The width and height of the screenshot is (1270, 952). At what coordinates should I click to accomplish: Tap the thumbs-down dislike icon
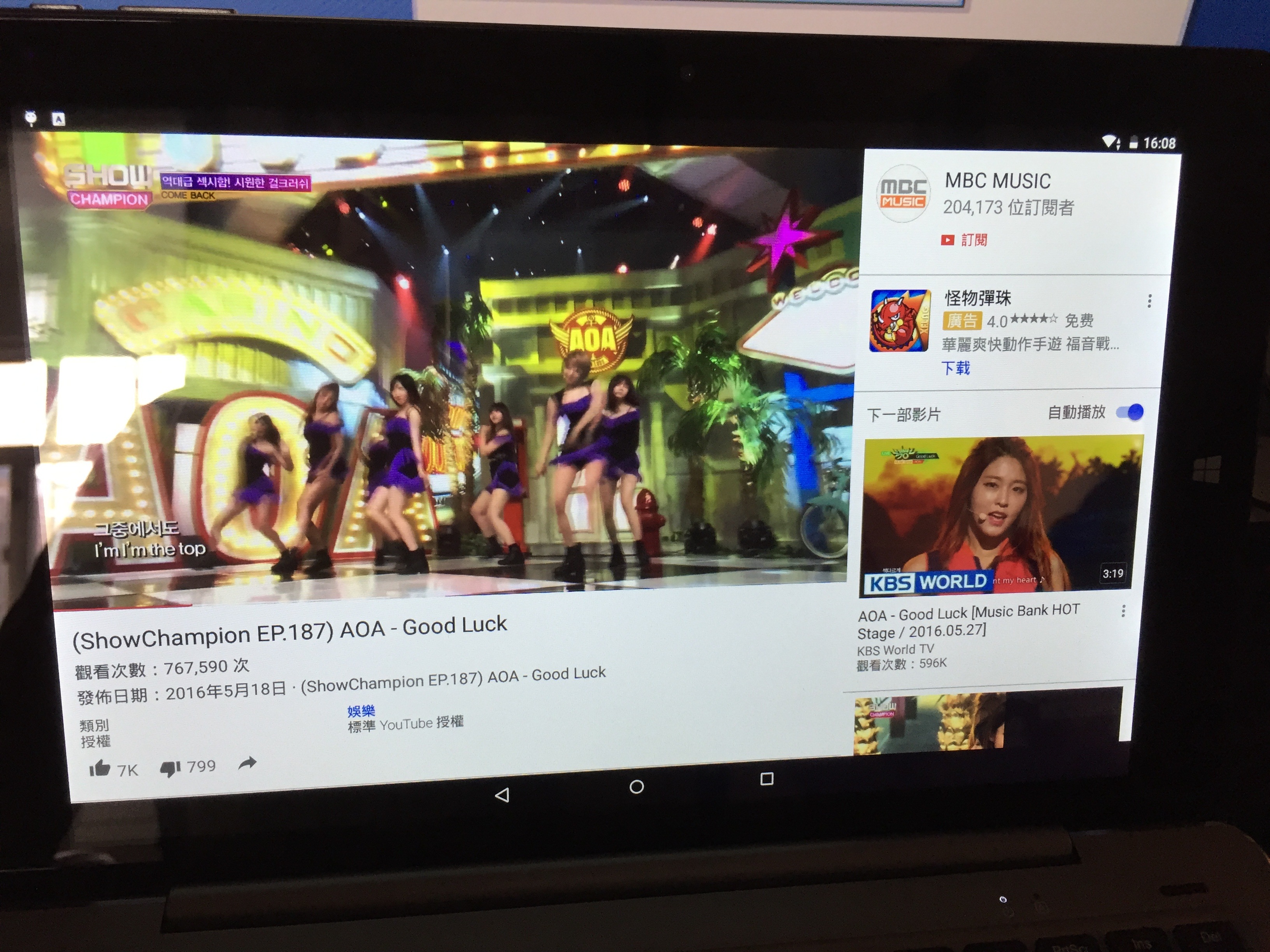170,768
